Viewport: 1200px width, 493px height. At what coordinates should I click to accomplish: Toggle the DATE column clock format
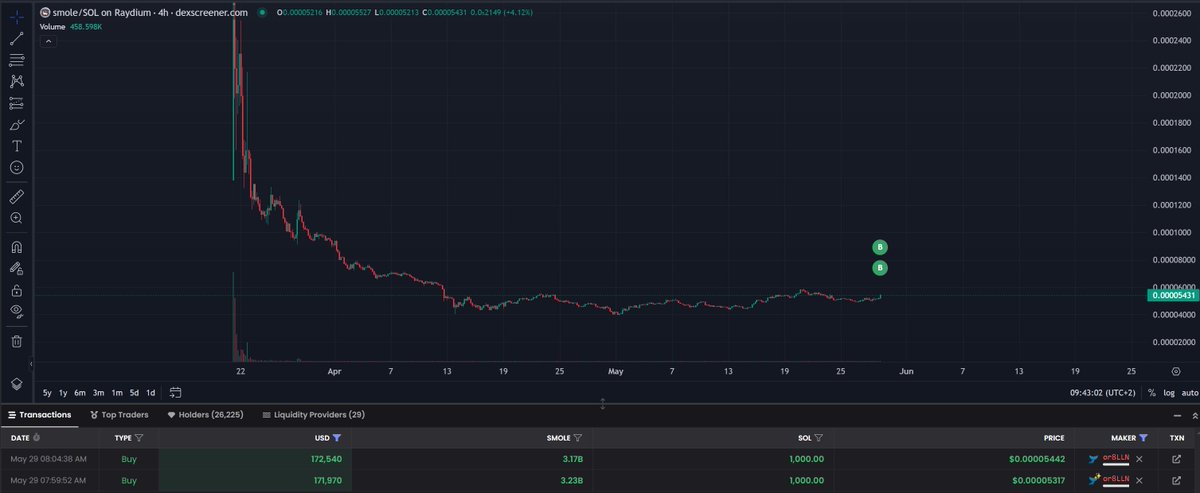[37, 438]
